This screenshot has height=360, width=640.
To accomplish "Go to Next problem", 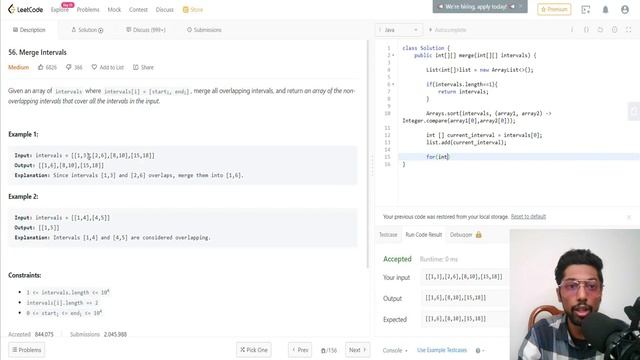I will 358,350.
